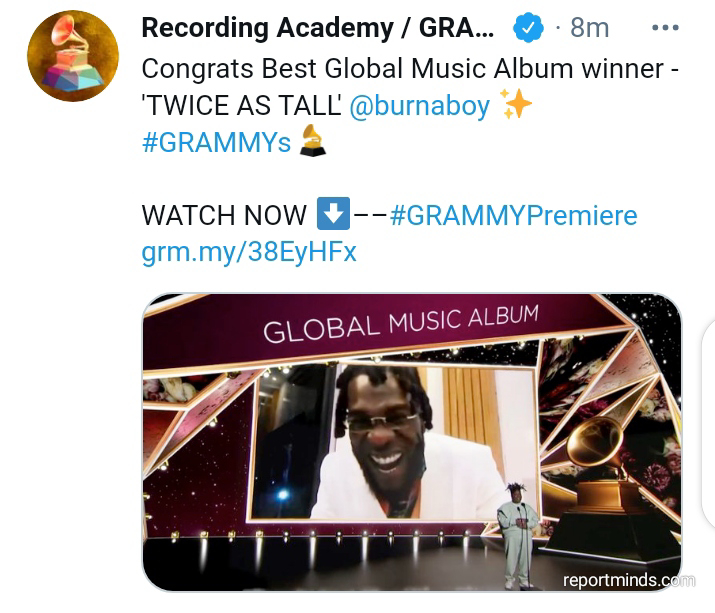Click the tweet text 'TWICE AS TALL'
This screenshot has height=613, width=715.
pyautogui.click(x=242, y=106)
